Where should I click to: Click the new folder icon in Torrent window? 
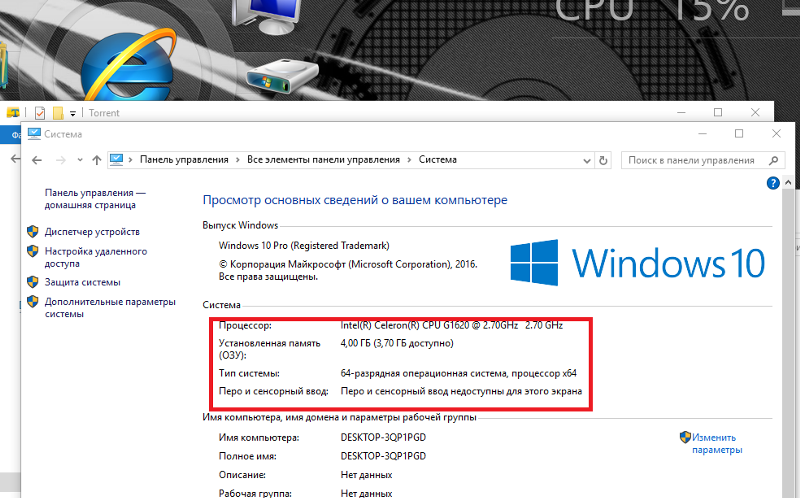(58, 113)
